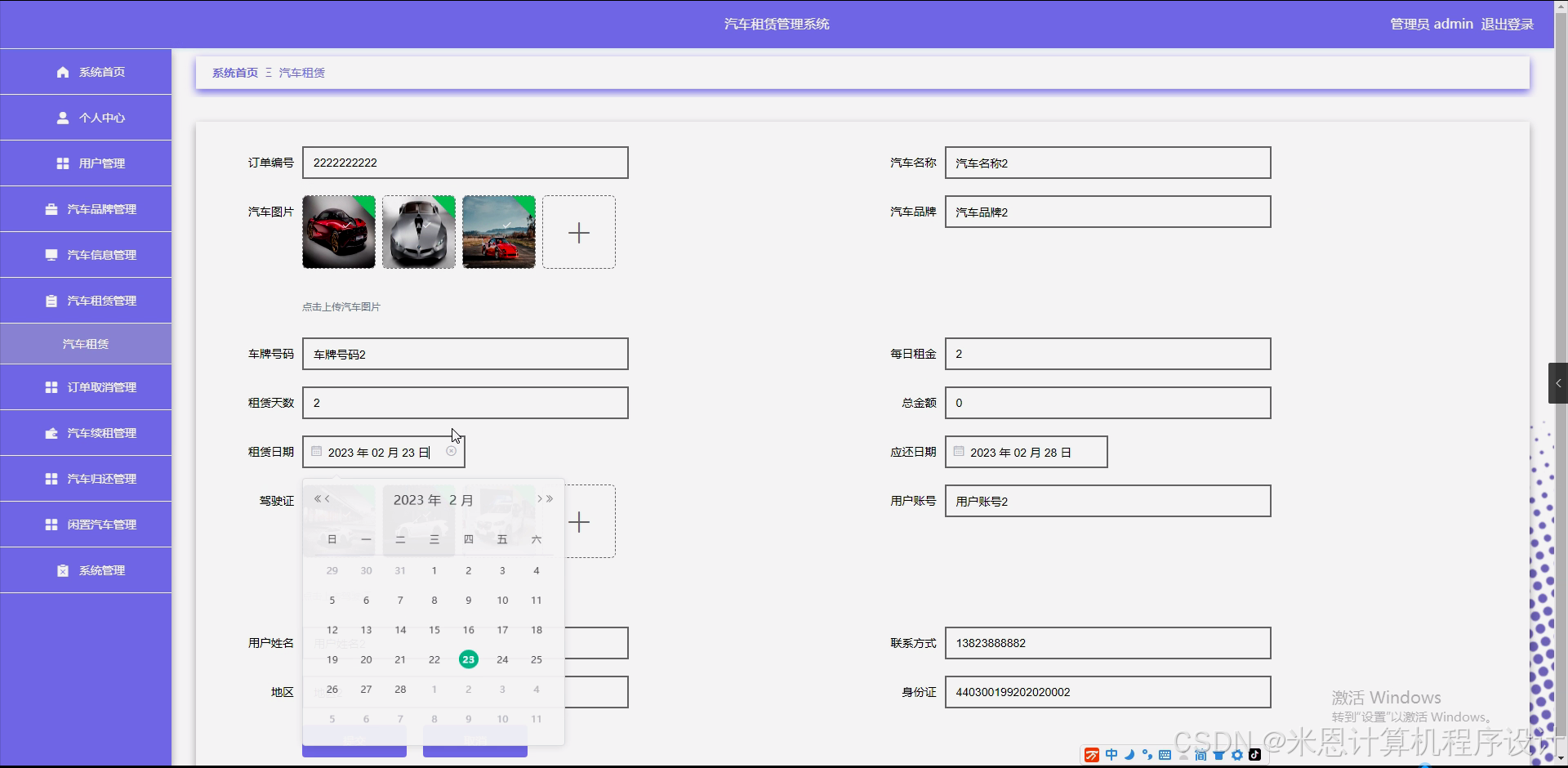
Task: Click the 租赁天数 input field
Action: (x=465, y=403)
